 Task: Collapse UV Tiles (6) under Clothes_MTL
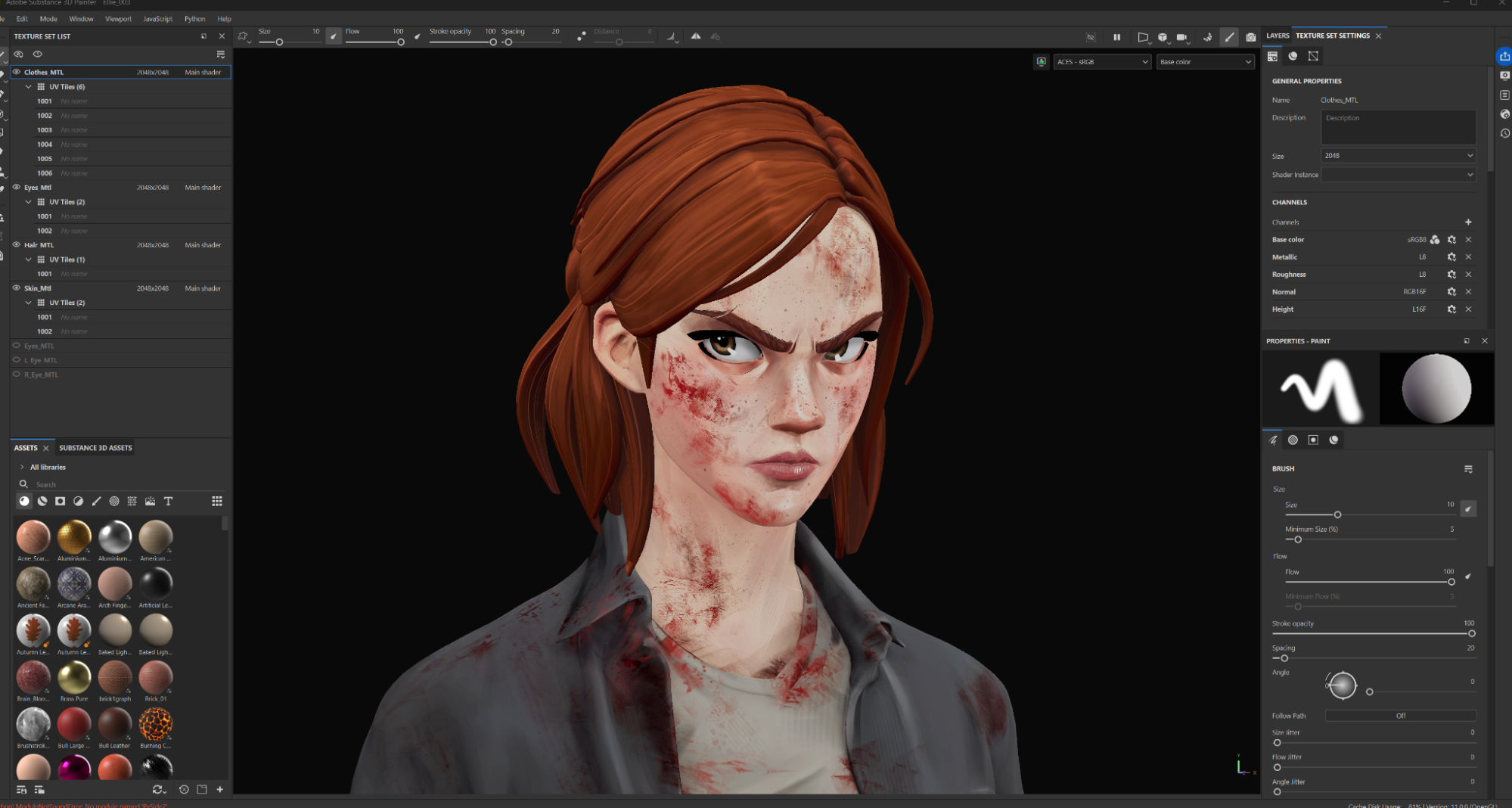point(29,87)
